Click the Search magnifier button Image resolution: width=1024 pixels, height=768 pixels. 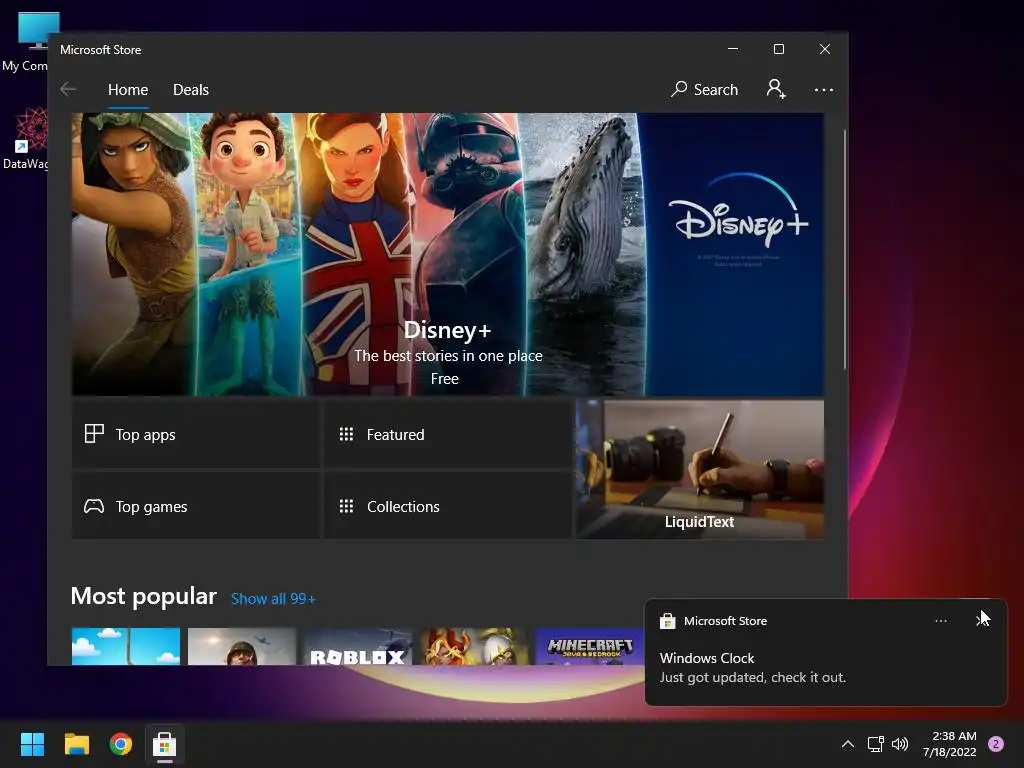pyautogui.click(x=704, y=89)
